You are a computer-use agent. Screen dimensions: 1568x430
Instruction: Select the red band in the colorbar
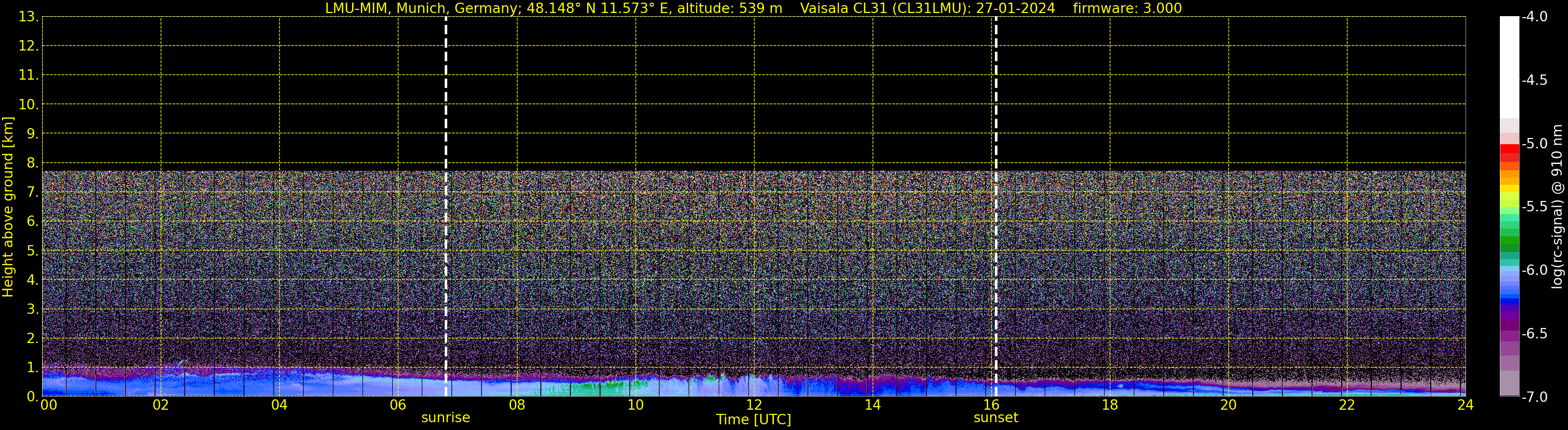1509,151
